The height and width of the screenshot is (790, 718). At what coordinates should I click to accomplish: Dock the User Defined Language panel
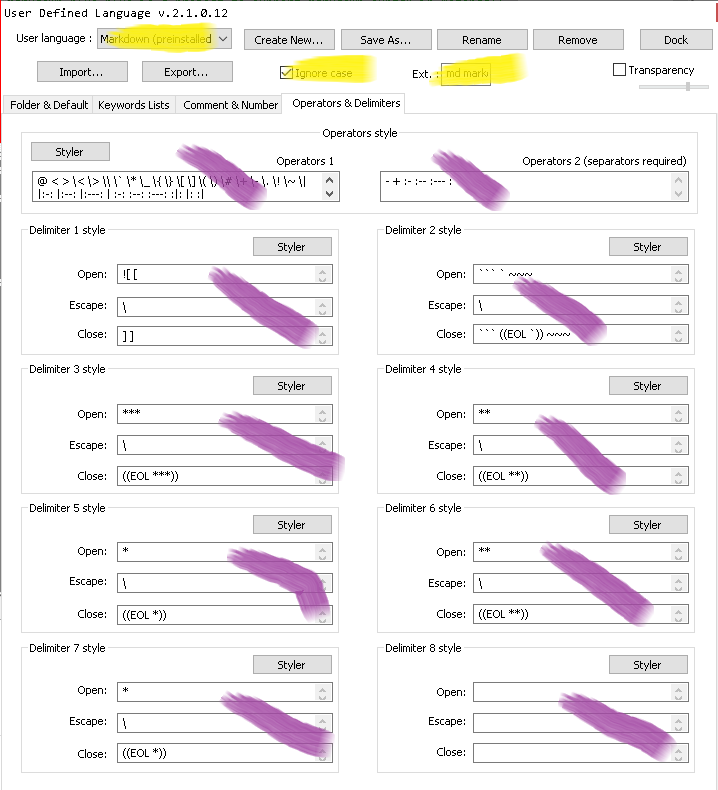point(676,40)
